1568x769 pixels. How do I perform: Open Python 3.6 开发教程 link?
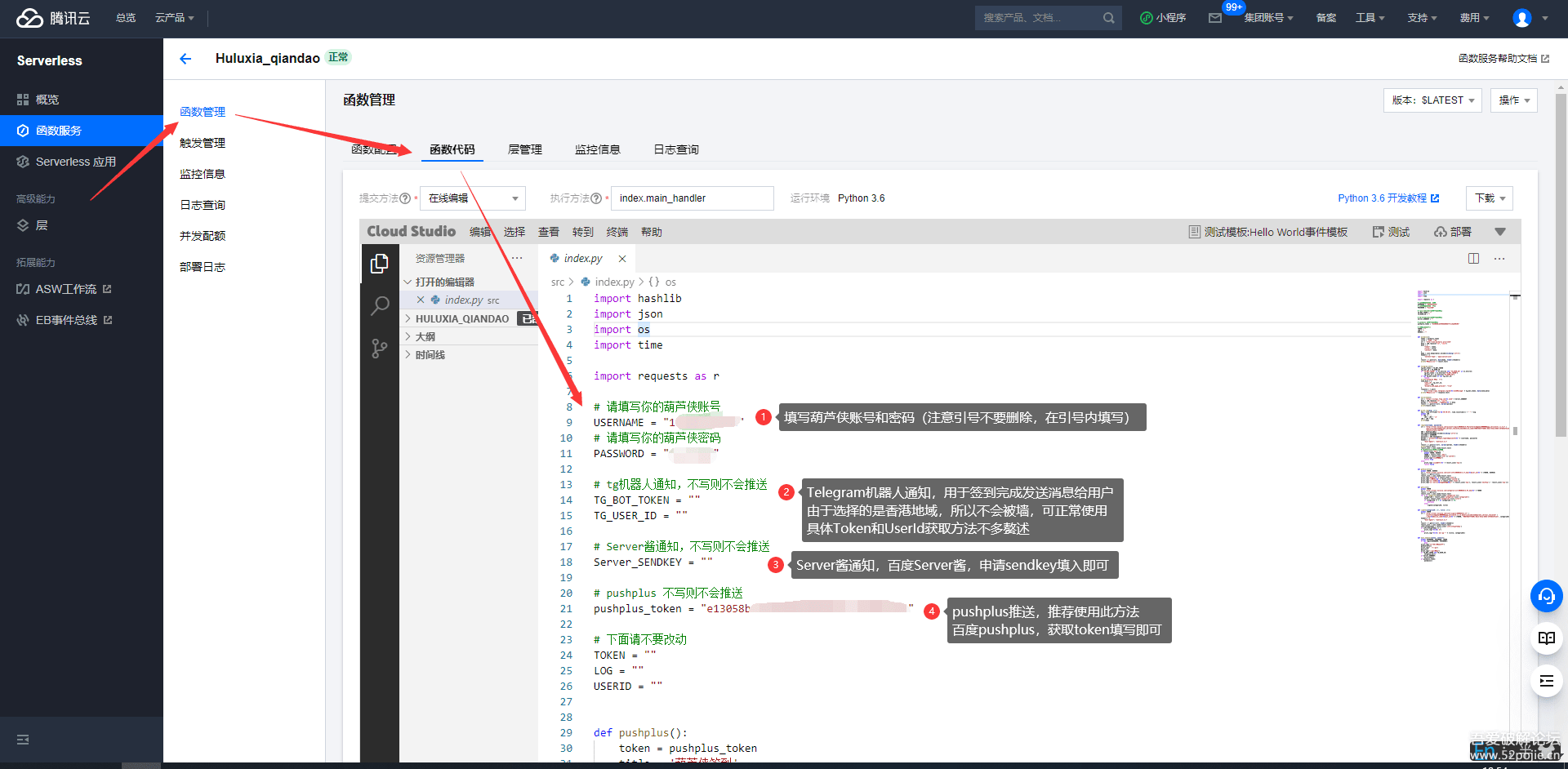point(1388,198)
